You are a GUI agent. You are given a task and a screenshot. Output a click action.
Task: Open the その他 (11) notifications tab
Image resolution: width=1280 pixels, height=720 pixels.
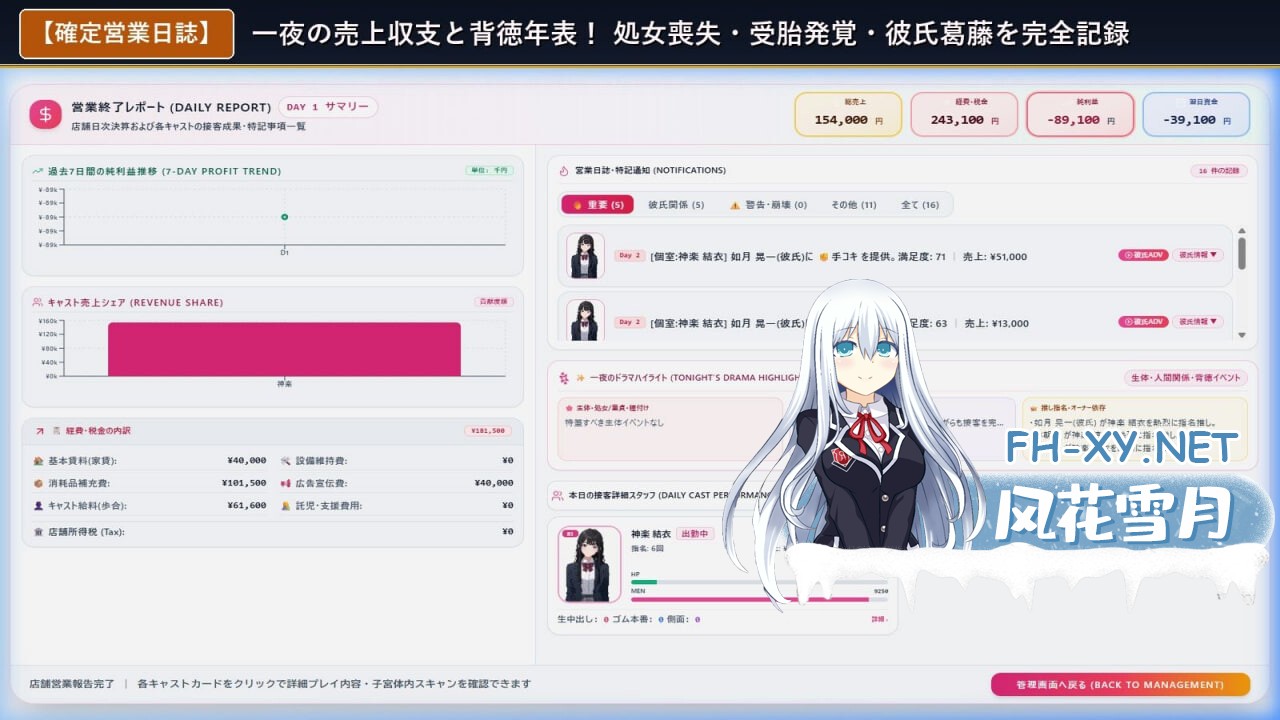(x=853, y=205)
